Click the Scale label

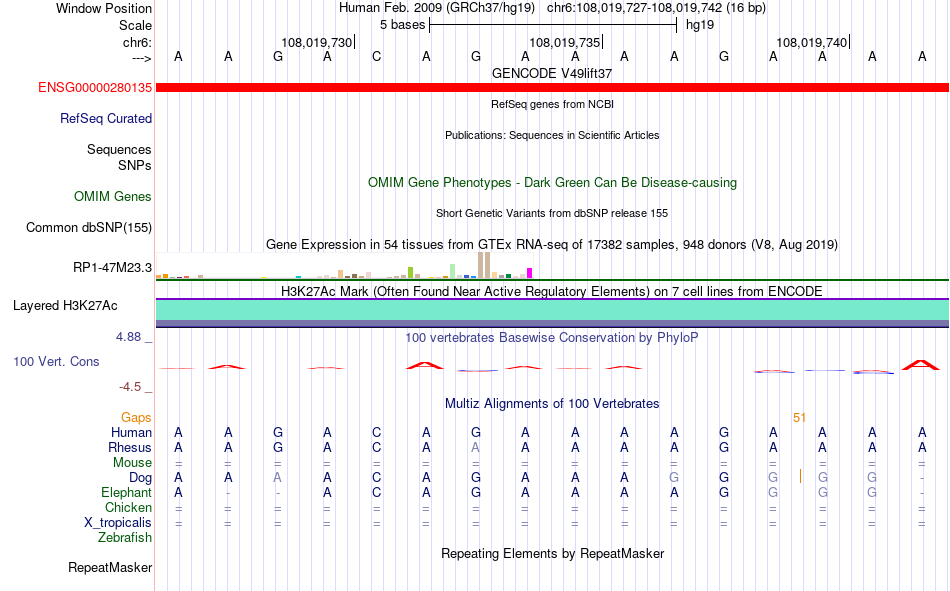tap(135, 25)
